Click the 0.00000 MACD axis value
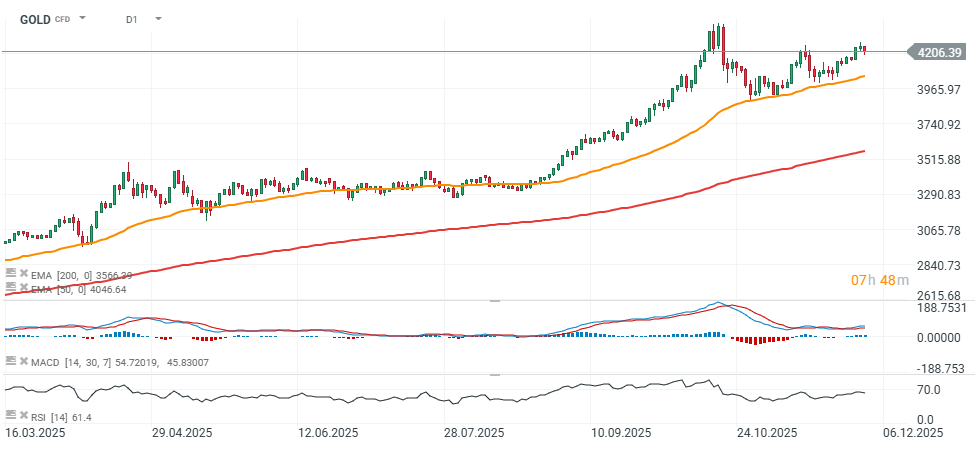The image size is (977, 449). [x=940, y=337]
